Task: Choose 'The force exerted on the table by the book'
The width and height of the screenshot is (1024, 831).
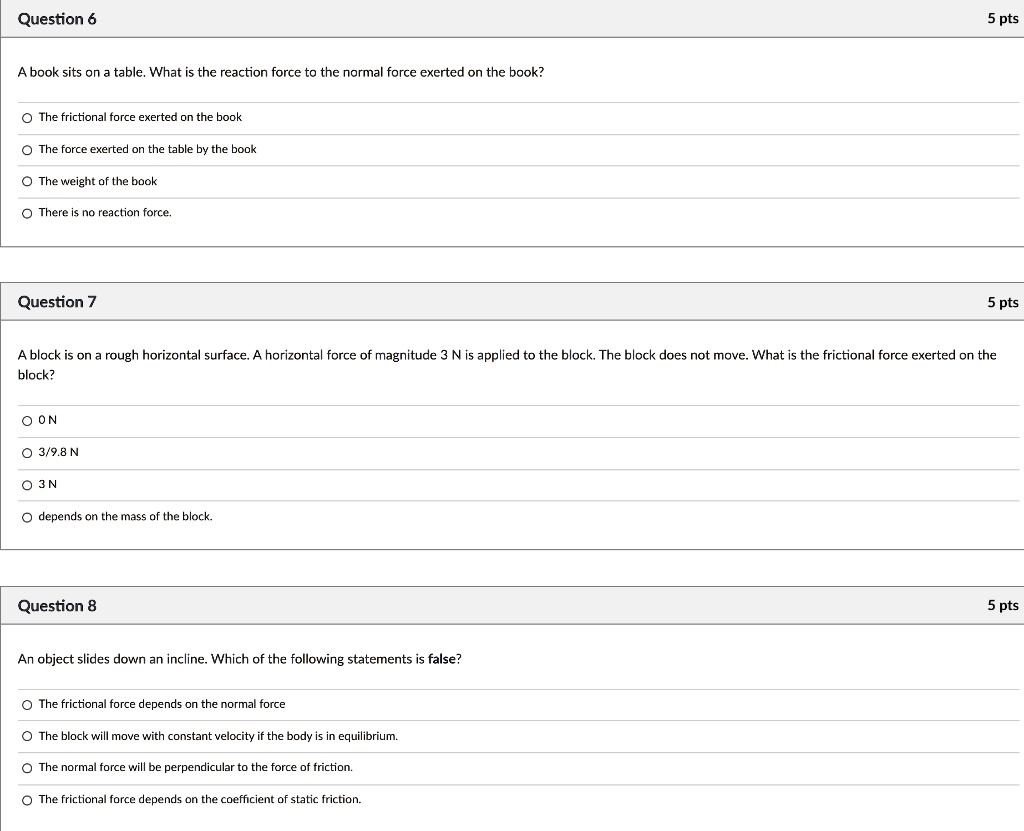Action: point(27,150)
